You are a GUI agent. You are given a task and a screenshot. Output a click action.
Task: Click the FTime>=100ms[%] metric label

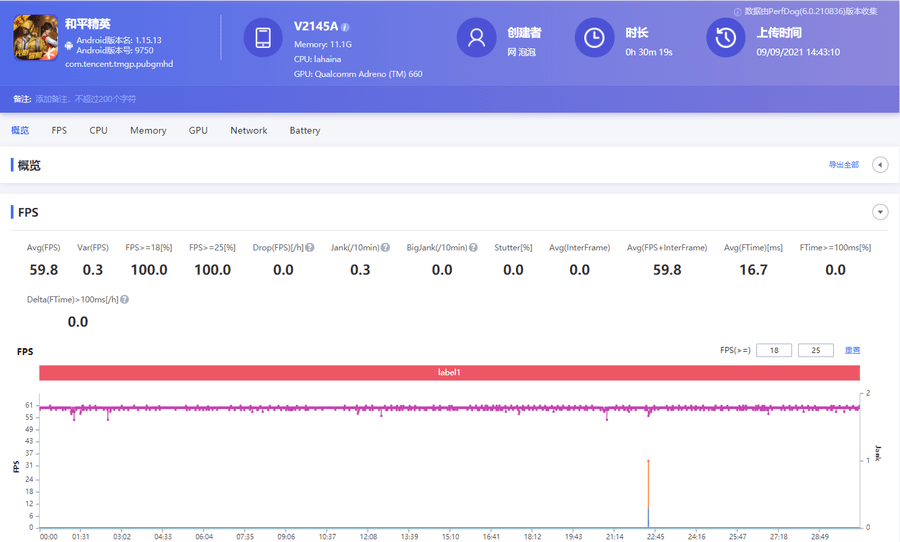[835, 247]
